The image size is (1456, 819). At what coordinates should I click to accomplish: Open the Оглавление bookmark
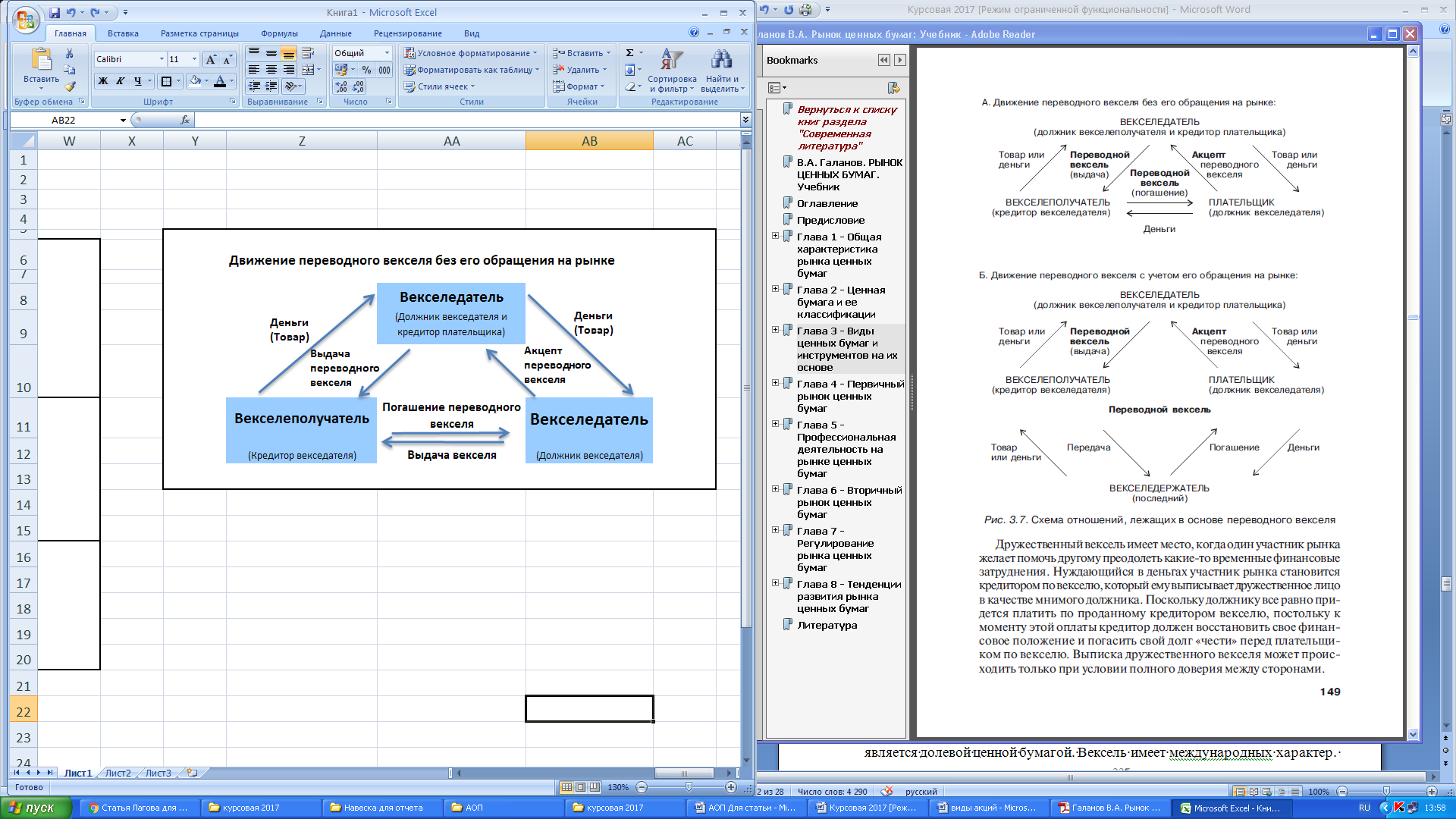tap(827, 203)
